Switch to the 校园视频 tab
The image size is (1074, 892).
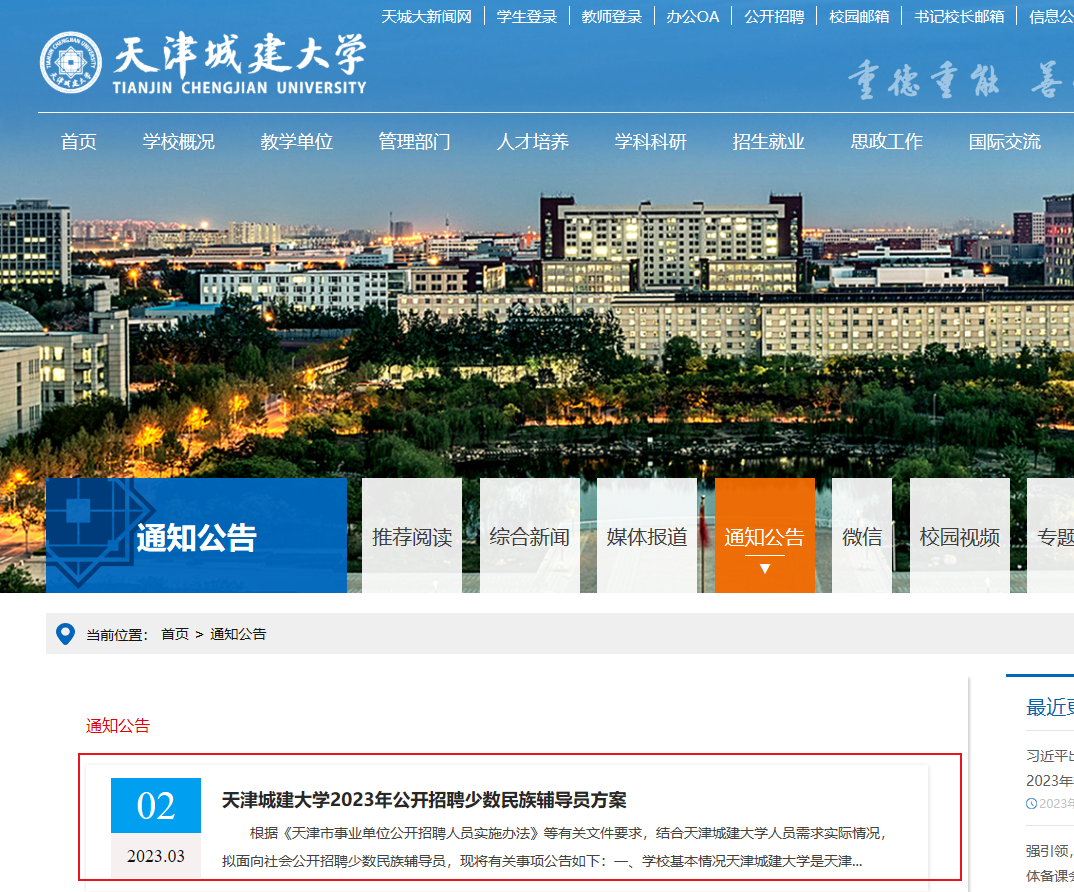[960, 535]
